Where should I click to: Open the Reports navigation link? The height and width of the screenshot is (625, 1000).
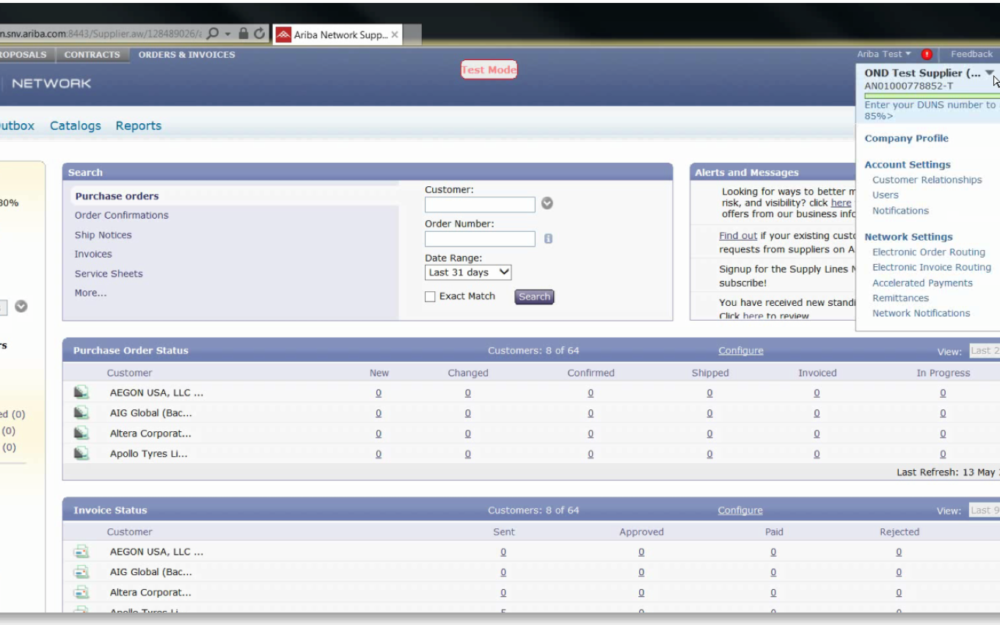[x=138, y=126]
